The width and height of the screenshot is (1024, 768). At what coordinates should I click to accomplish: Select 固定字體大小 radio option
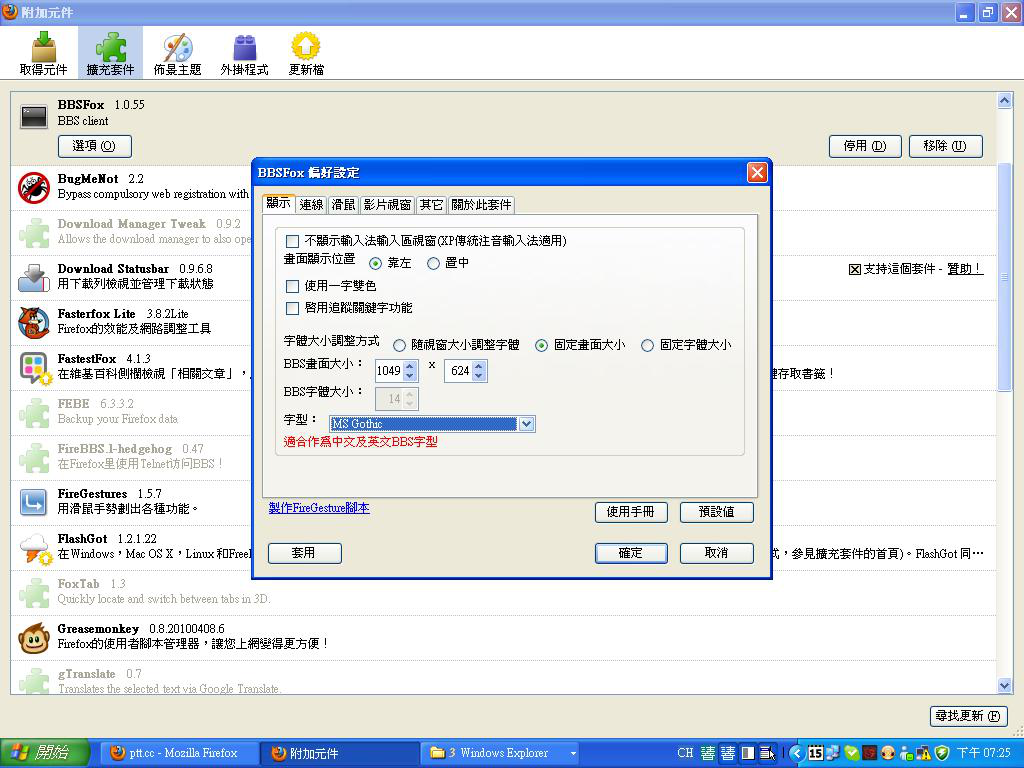tap(647, 345)
